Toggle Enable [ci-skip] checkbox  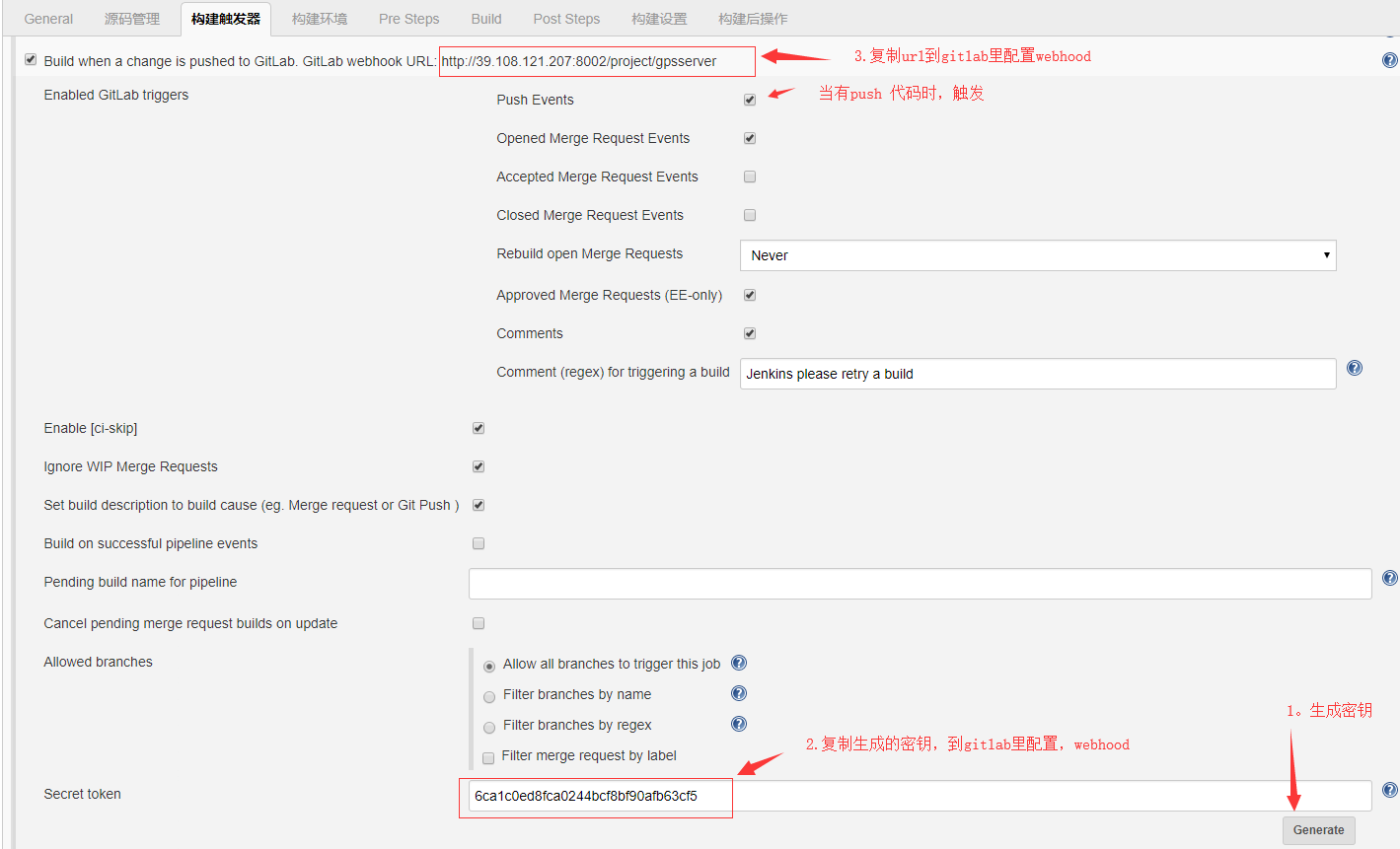[479, 428]
